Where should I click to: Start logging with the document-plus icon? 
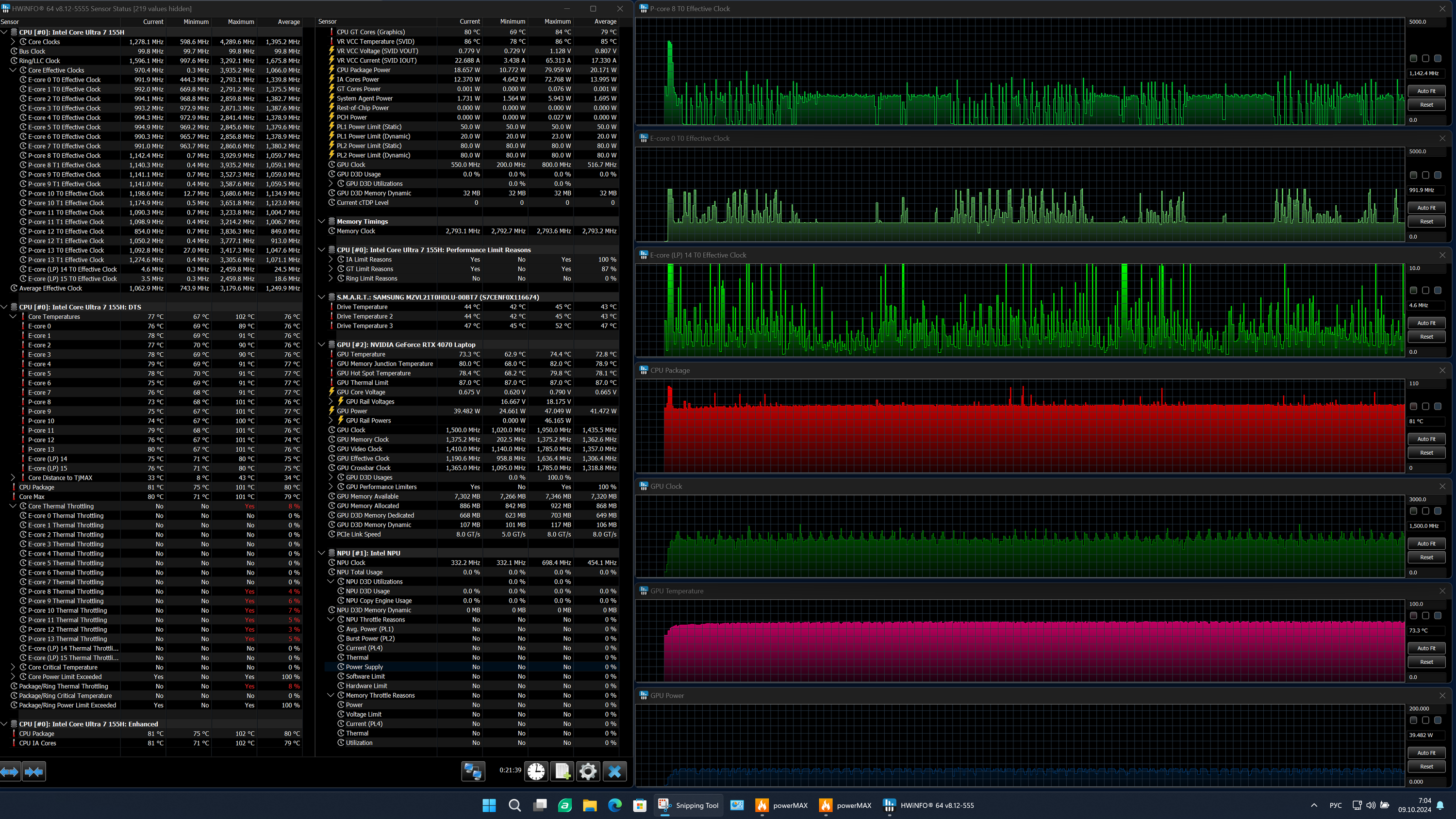point(563,771)
